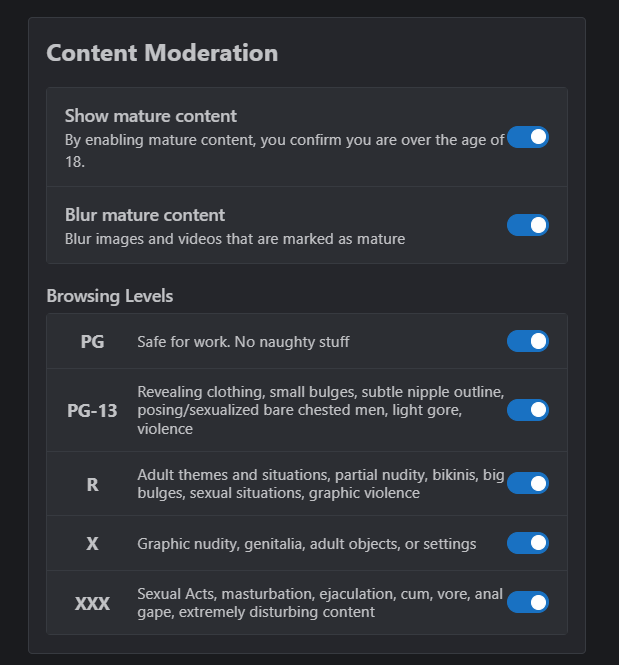The height and width of the screenshot is (665, 619).
Task: Toggle the Show mature content switch
Action: tap(527, 137)
